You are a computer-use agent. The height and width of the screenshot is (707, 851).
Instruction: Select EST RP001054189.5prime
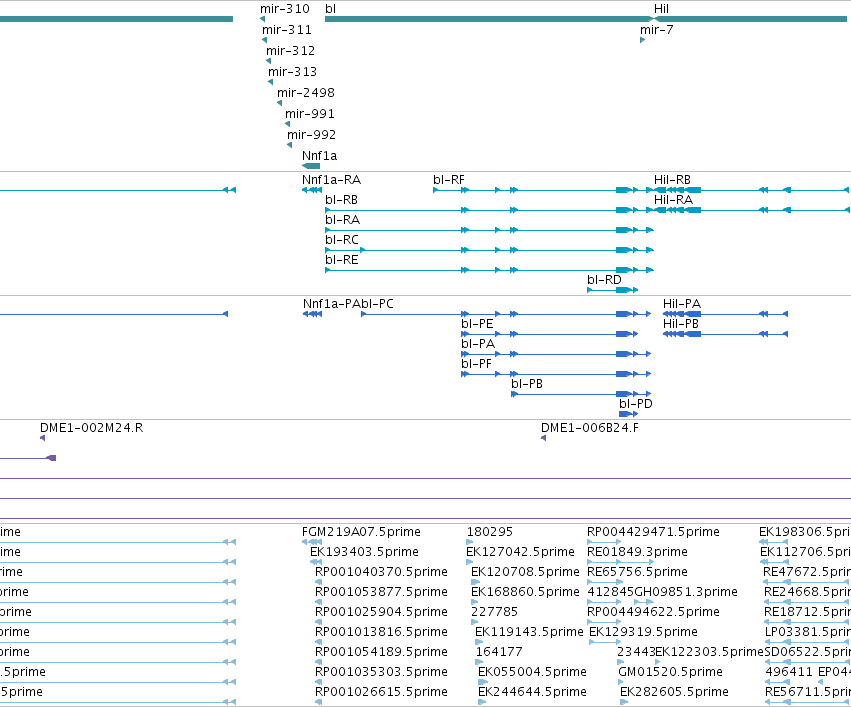381,652
